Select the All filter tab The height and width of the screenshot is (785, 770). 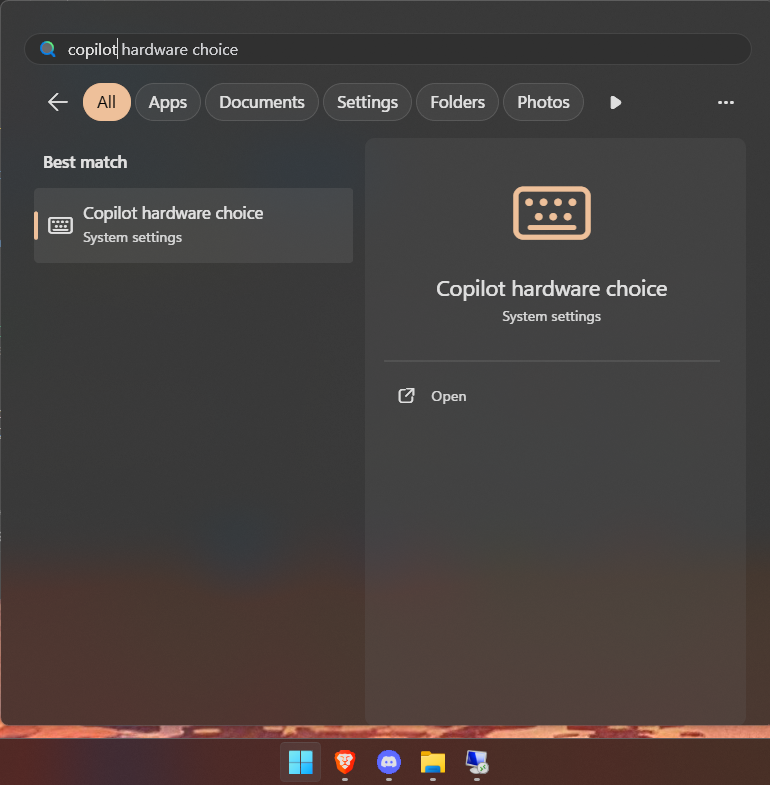pos(107,102)
